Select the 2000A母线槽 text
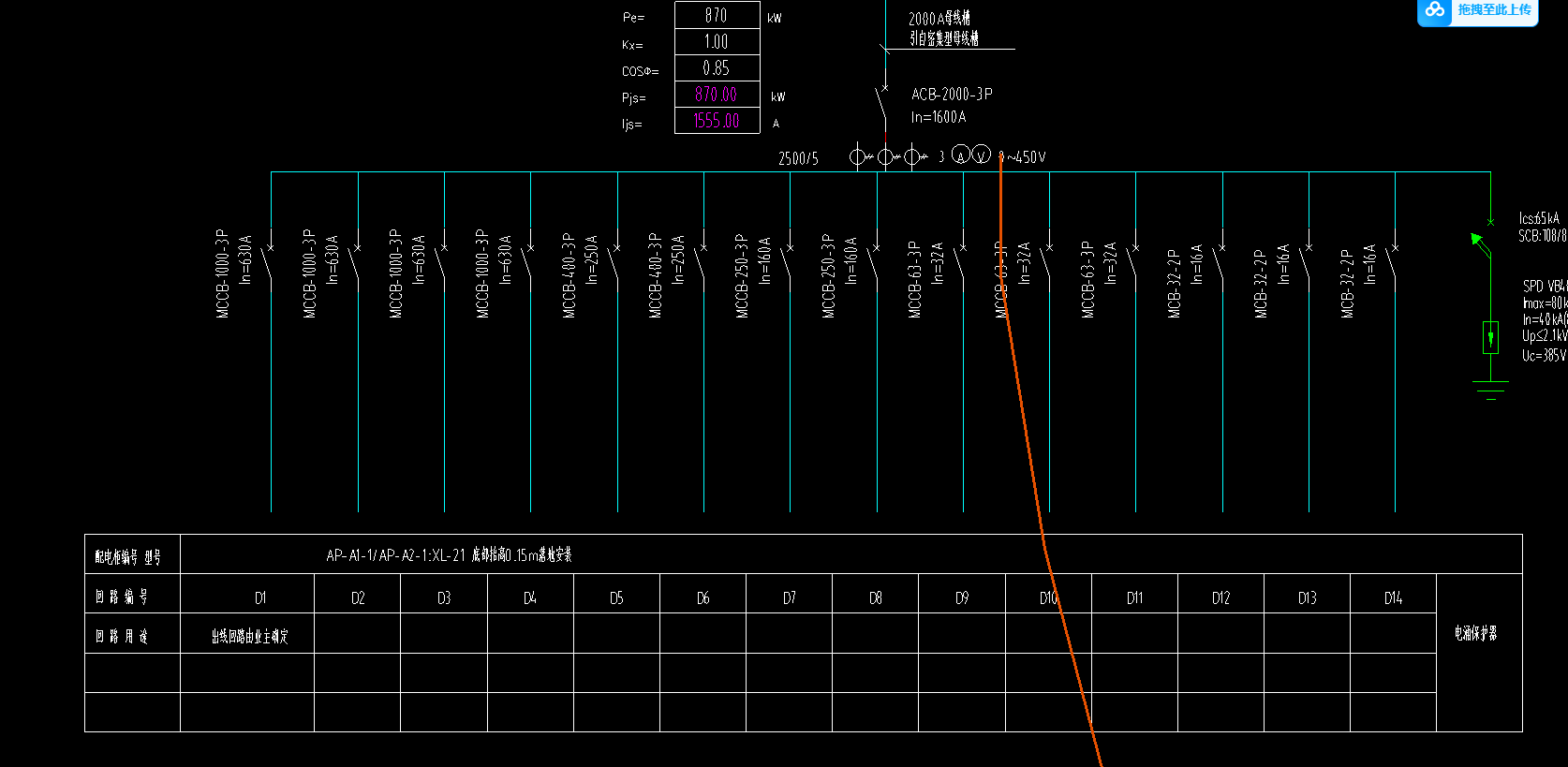This screenshot has height=767, width=1568. (939, 18)
